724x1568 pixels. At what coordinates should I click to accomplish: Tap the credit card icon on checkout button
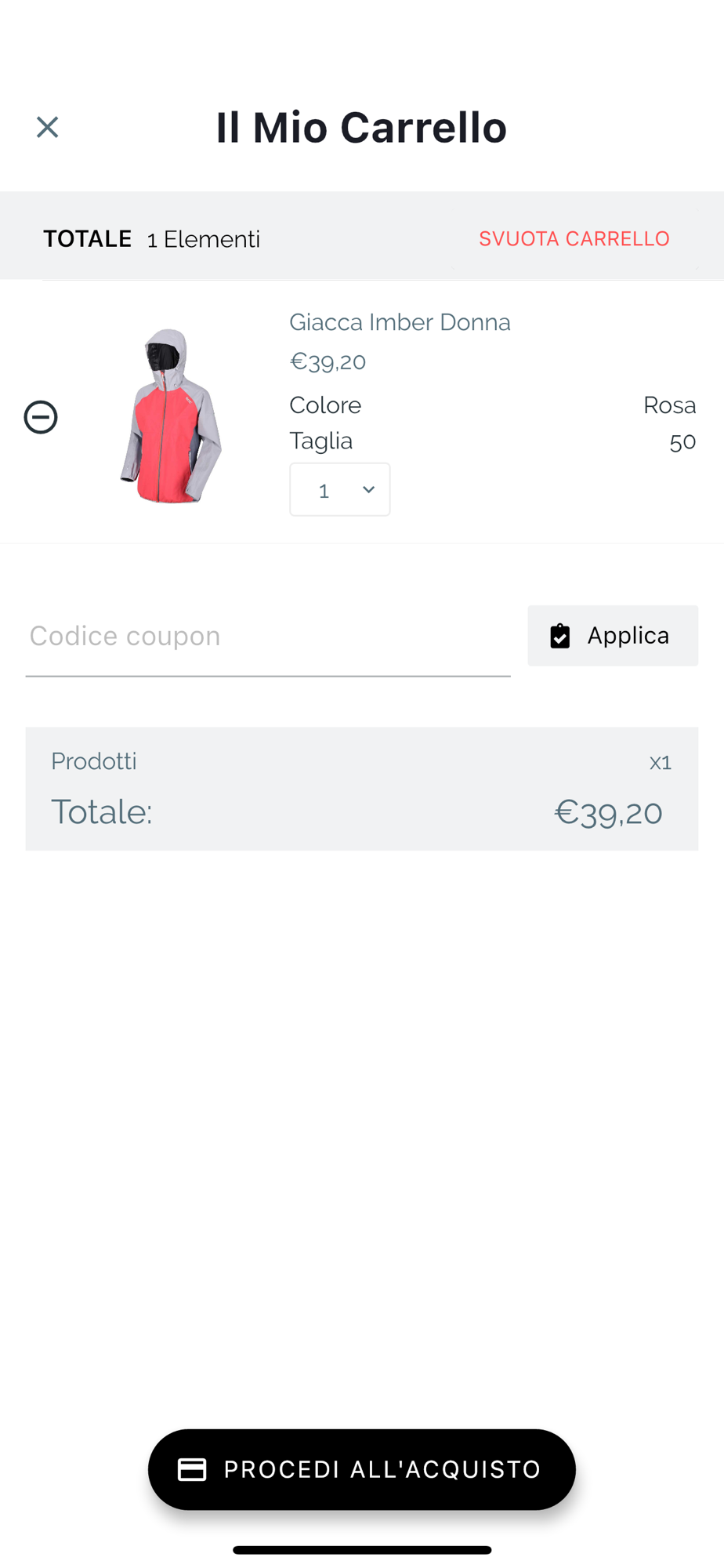tap(192, 1469)
